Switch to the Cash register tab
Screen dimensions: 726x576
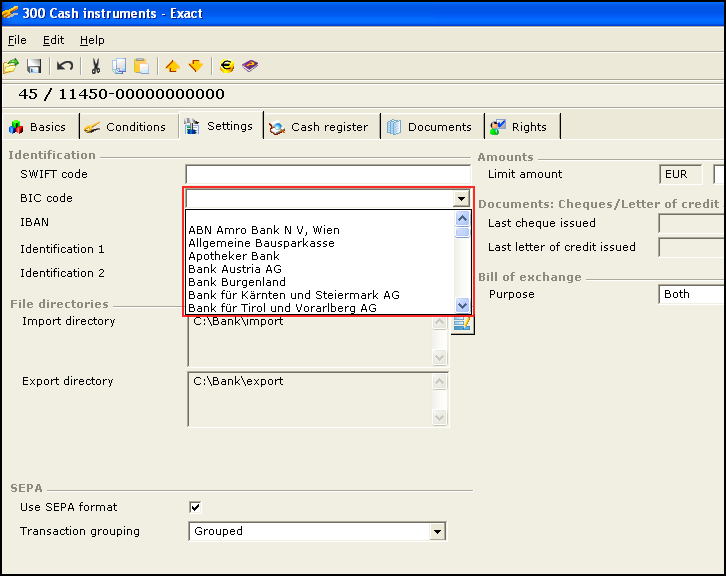coord(319,127)
